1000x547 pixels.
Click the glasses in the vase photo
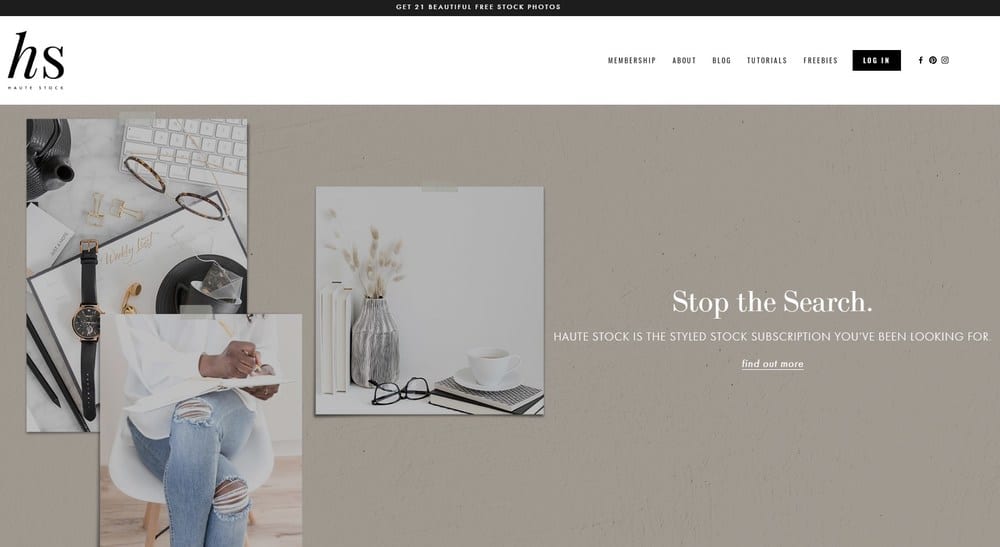400,390
